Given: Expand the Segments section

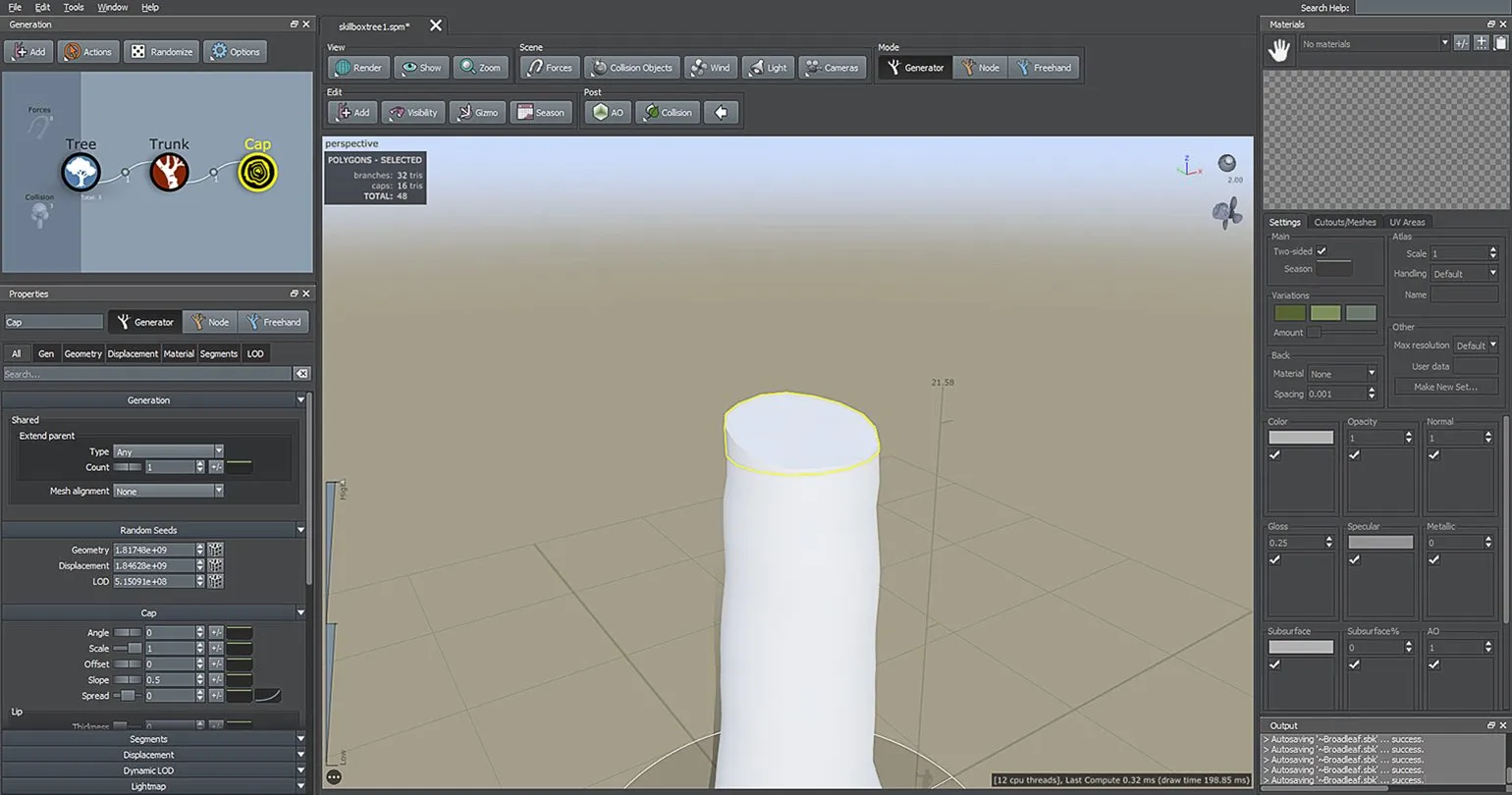Looking at the screenshot, I should [149, 739].
